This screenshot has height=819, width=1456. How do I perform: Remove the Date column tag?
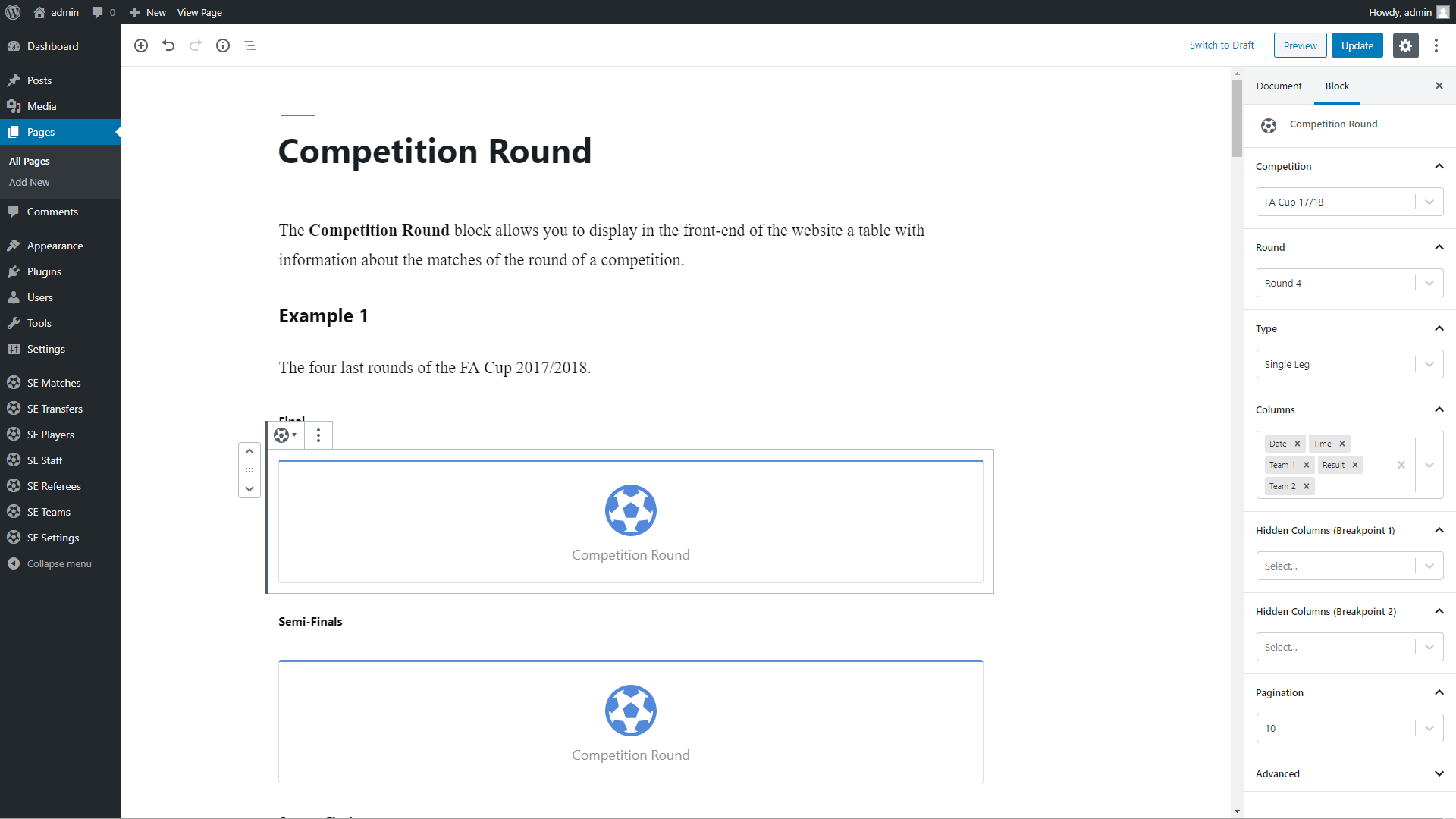coord(1298,444)
